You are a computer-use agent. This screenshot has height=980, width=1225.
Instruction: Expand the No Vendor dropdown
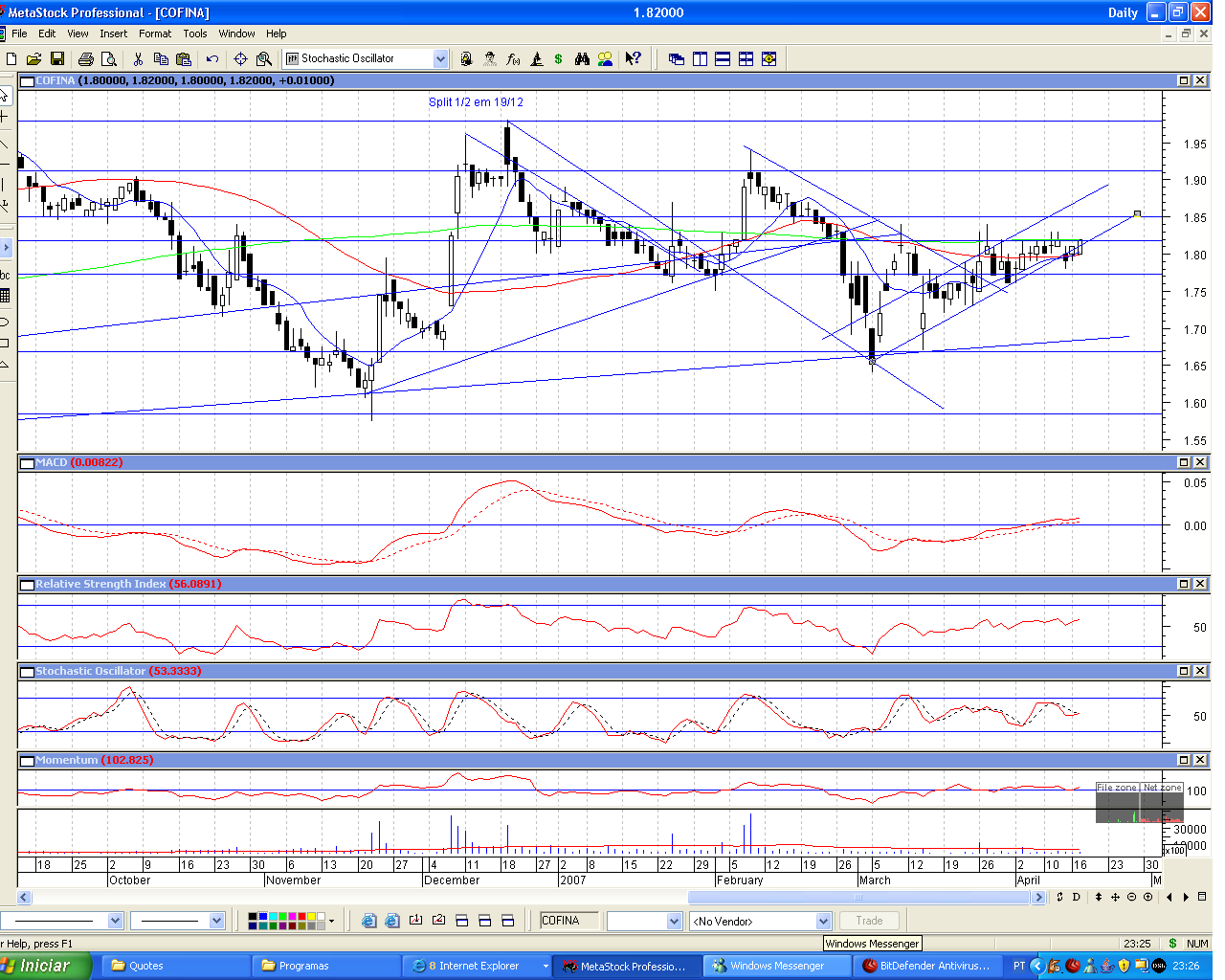[x=822, y=922]
